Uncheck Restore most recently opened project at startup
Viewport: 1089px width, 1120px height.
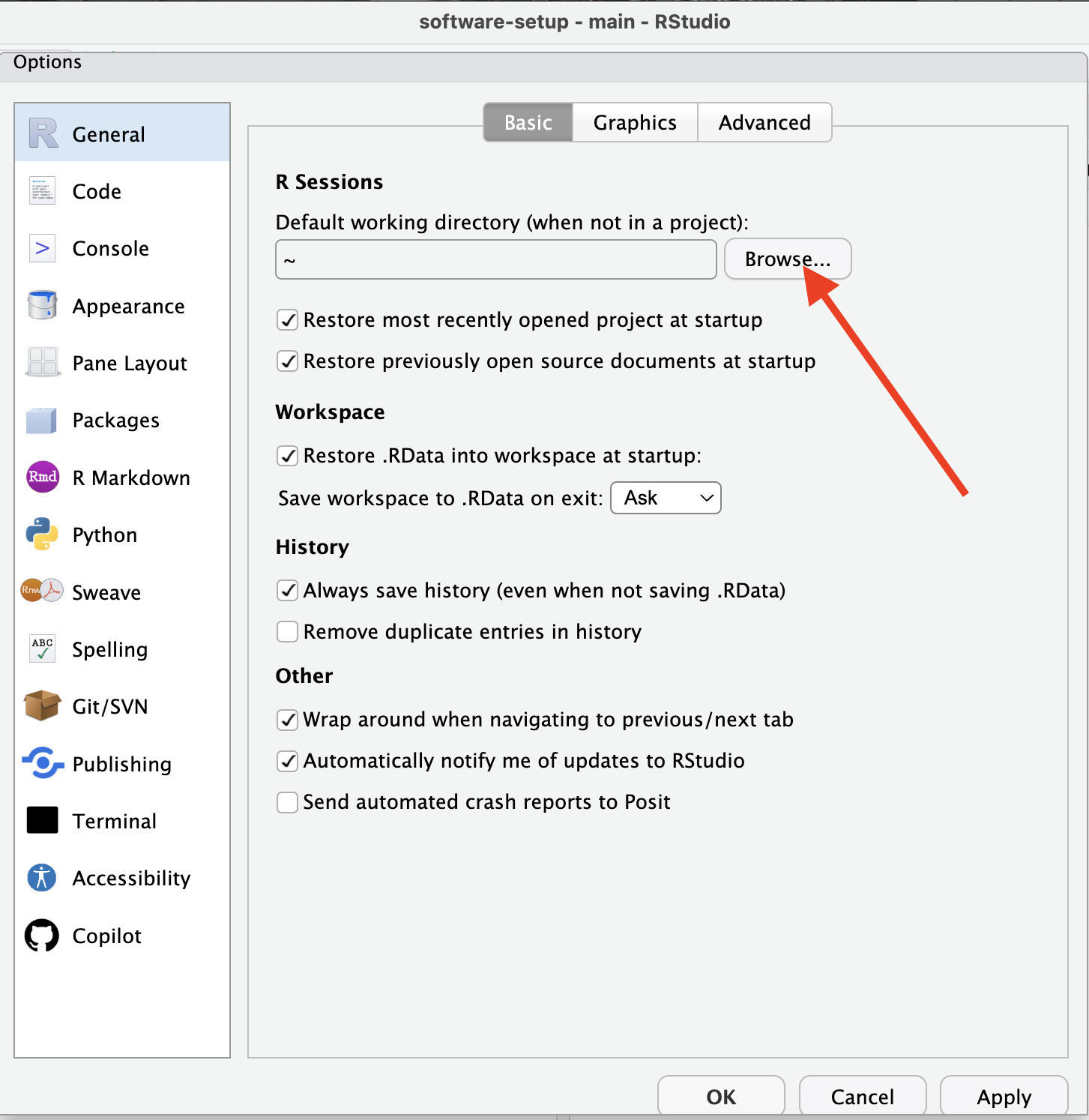287,320
